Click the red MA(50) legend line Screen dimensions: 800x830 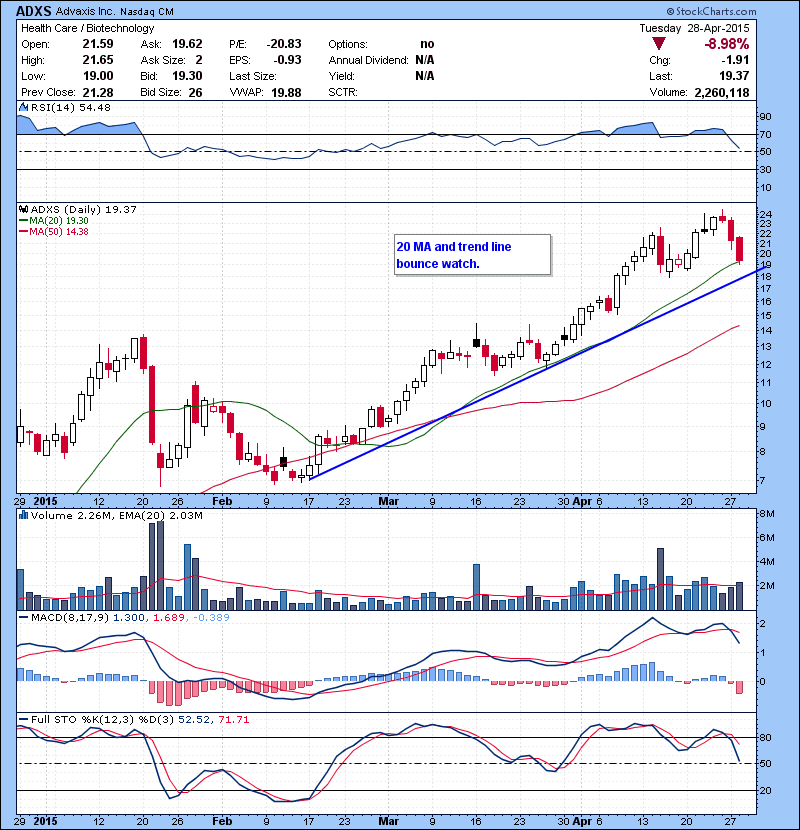(24, 232)
